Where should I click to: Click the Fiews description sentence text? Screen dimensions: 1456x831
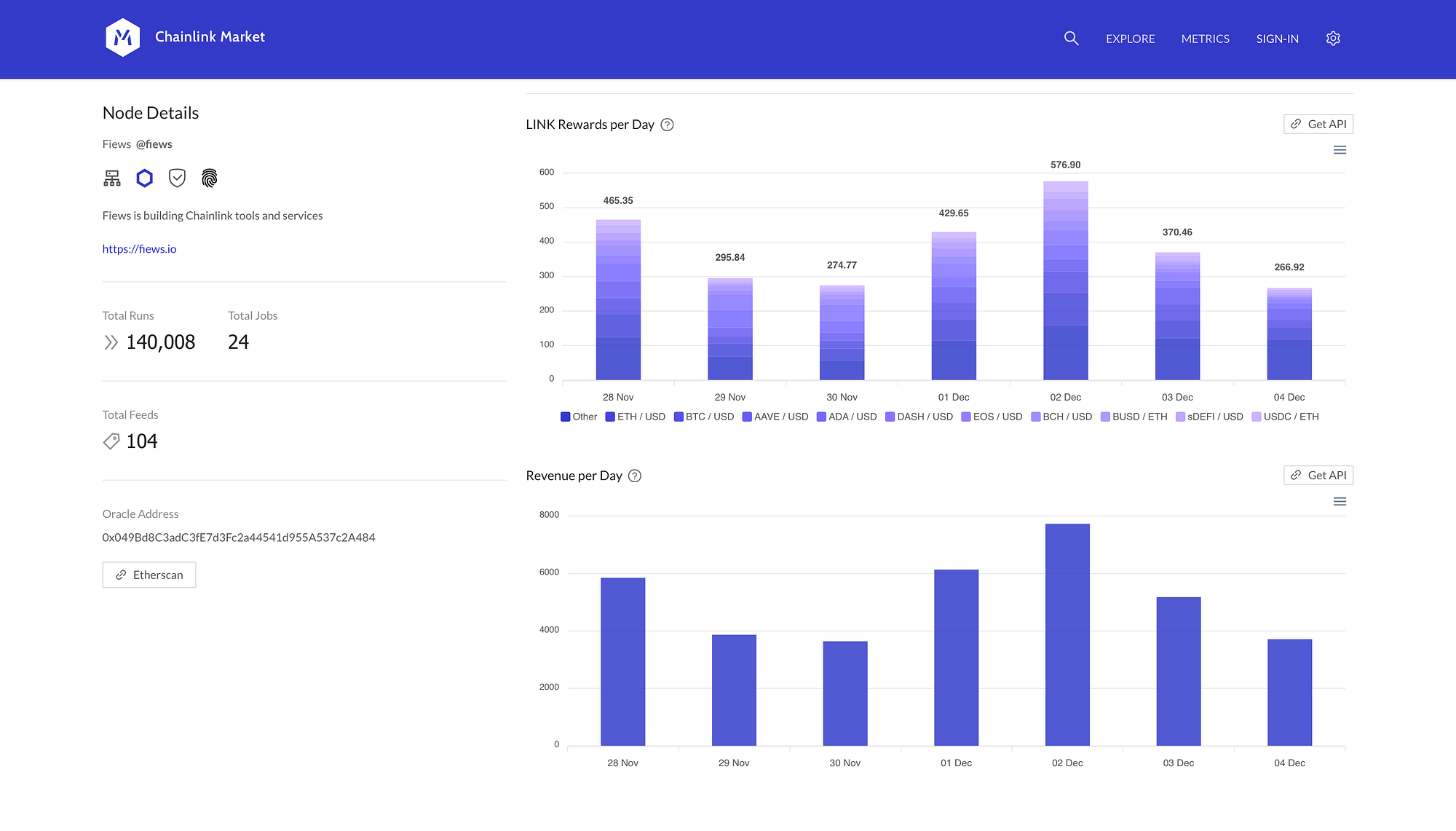[x=213, y=216]
